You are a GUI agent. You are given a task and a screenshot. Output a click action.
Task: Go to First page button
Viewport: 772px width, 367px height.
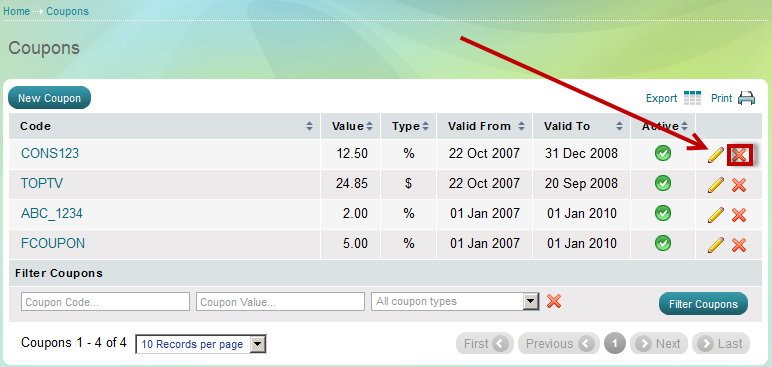click(x=485, y=343)
